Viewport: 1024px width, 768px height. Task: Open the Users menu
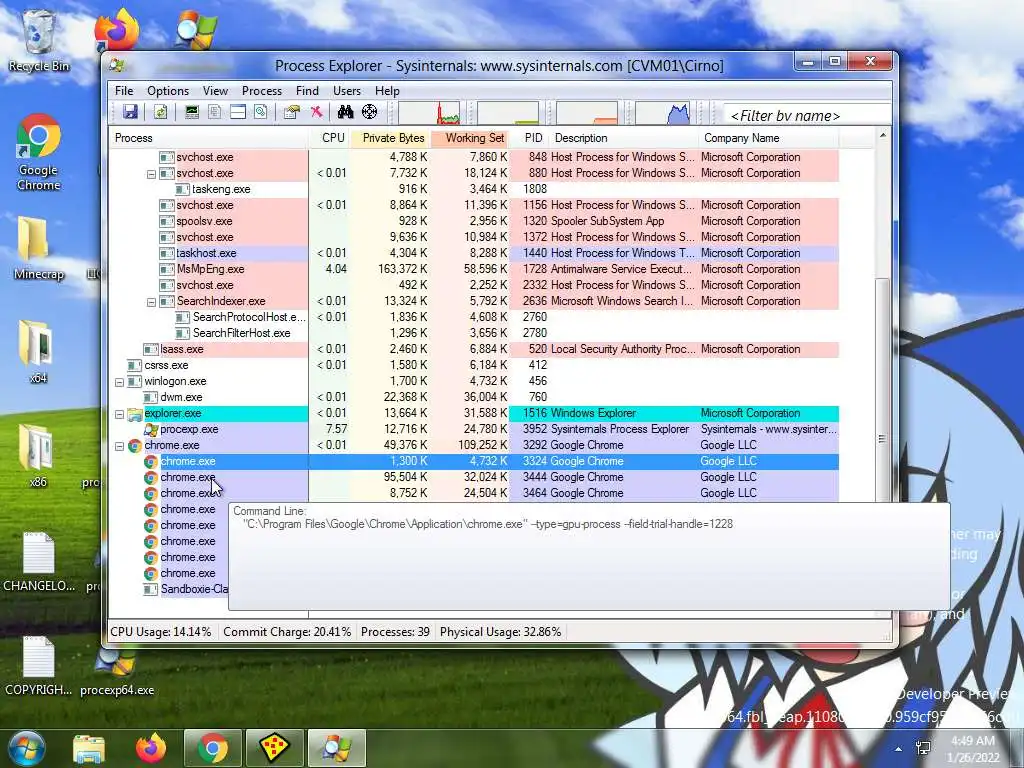pyautogui.click(x=347, y=91)
